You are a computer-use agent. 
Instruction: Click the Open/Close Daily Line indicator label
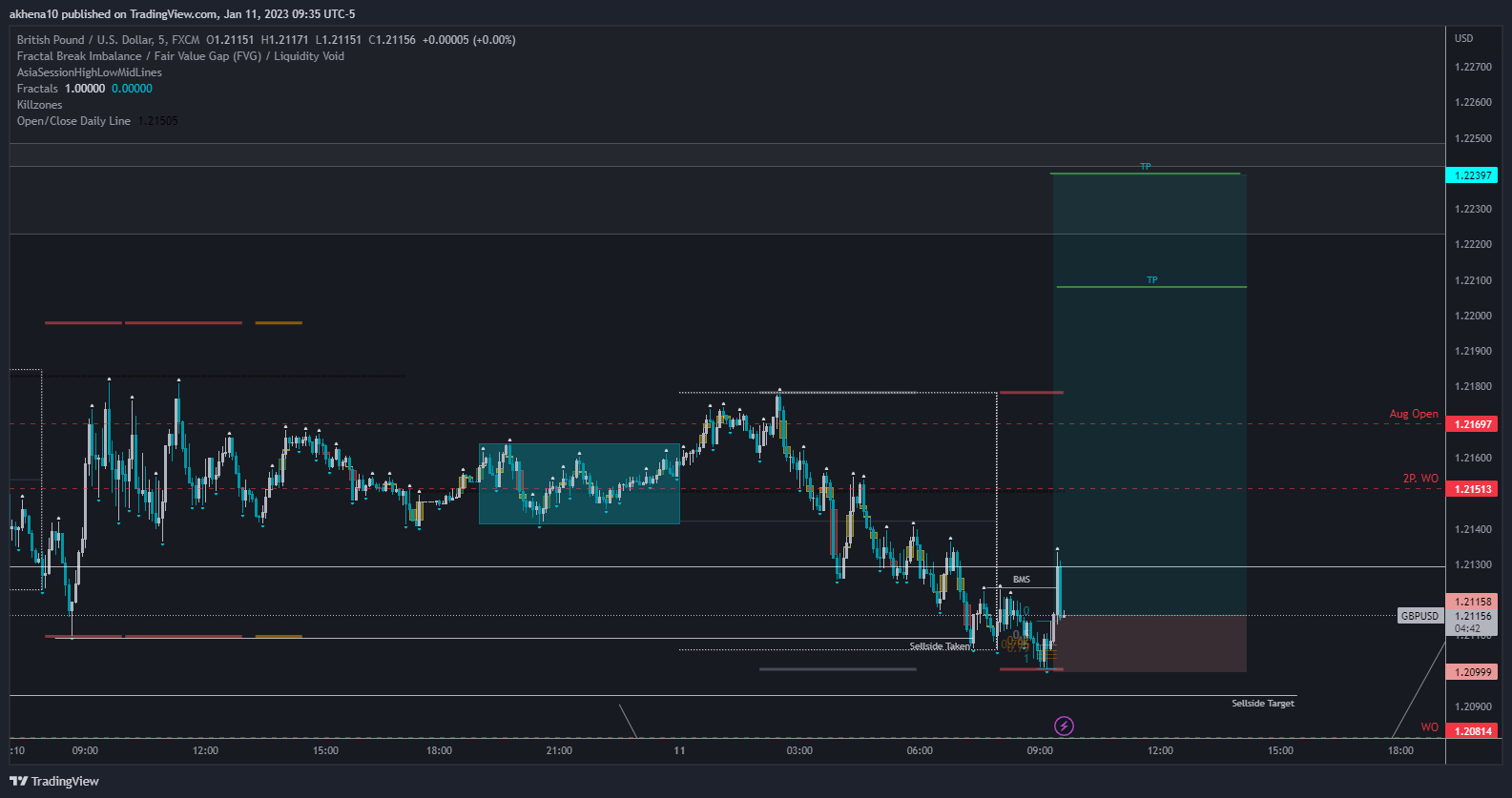tap(73, 121)
